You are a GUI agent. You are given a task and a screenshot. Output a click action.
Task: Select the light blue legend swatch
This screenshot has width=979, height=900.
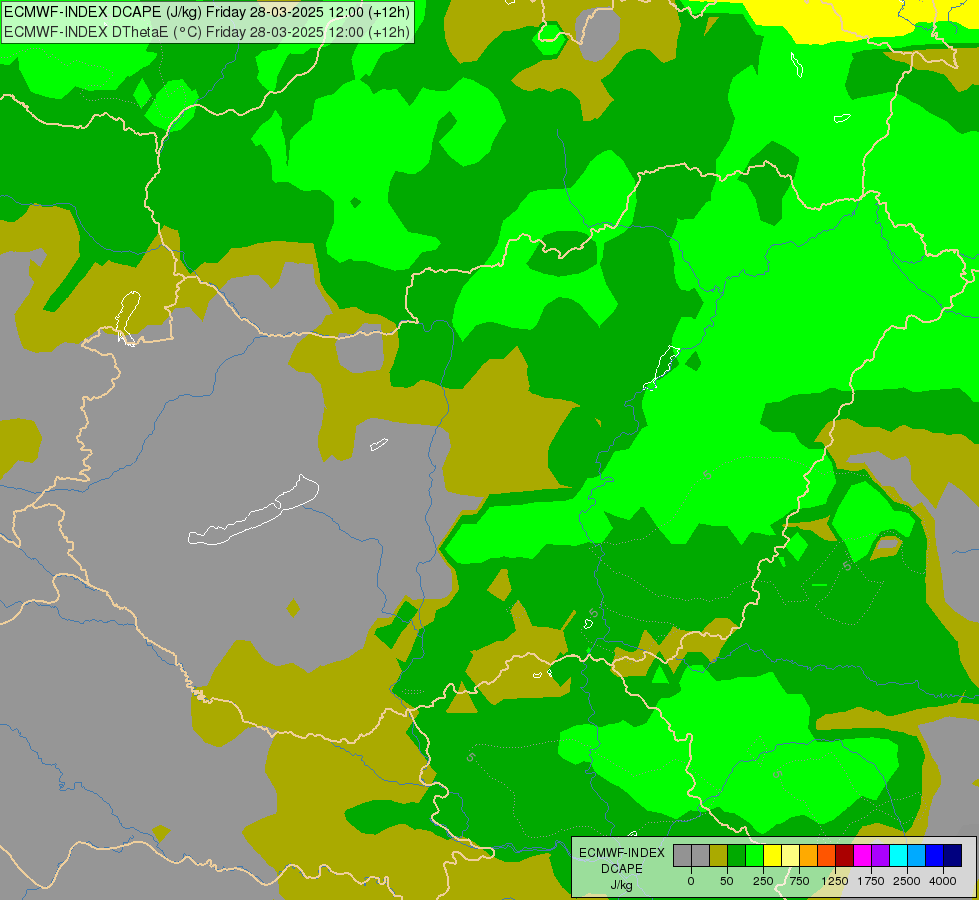point(917,855)
